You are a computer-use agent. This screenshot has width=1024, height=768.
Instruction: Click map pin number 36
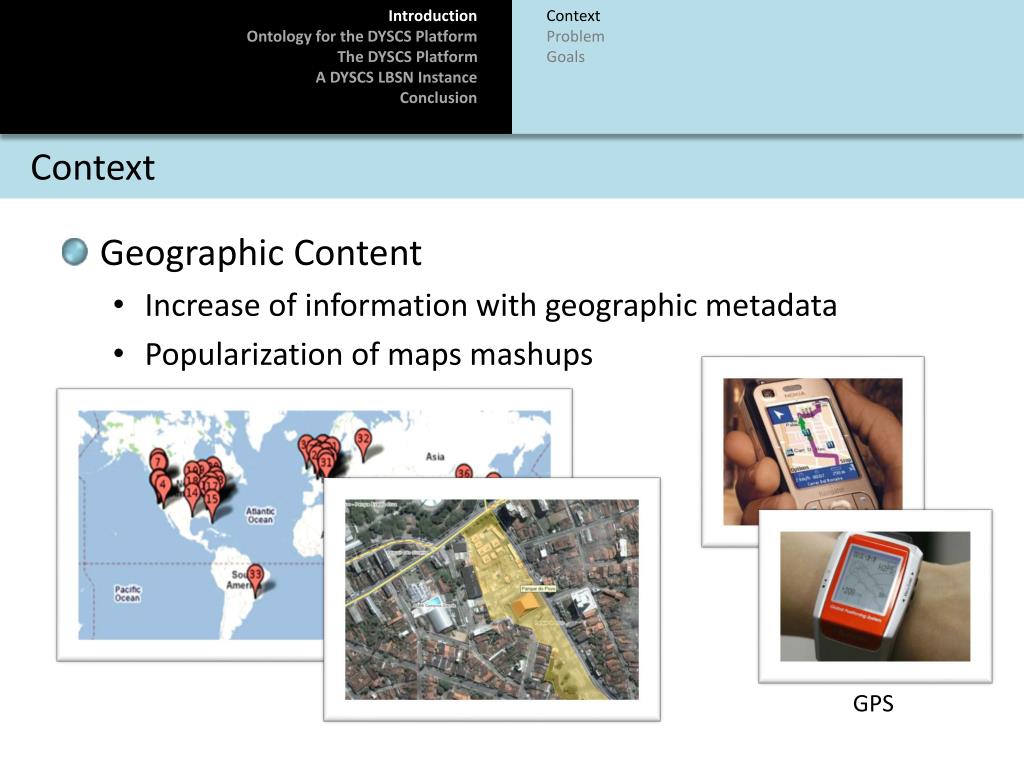(x=464, y=471)
